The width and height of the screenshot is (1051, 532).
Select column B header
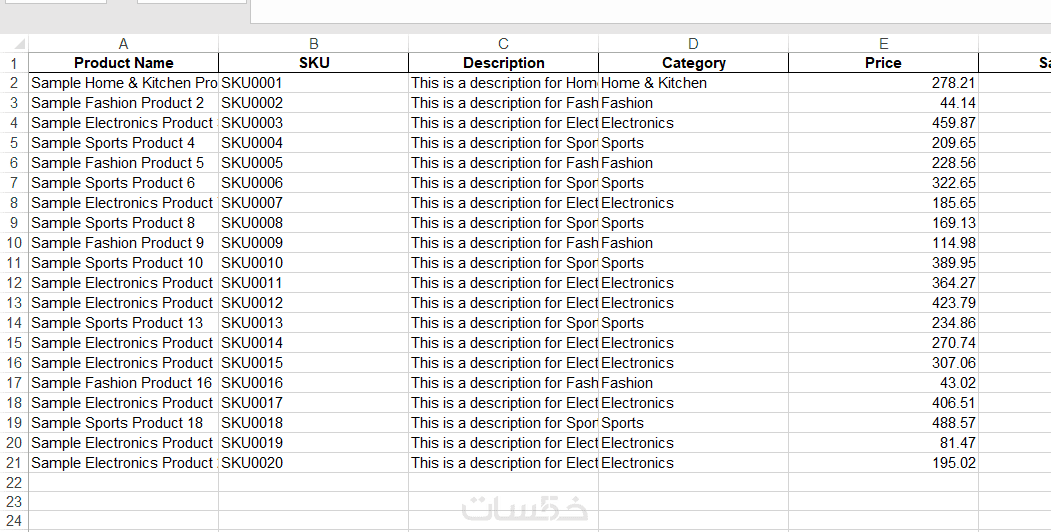click(313, 43)
